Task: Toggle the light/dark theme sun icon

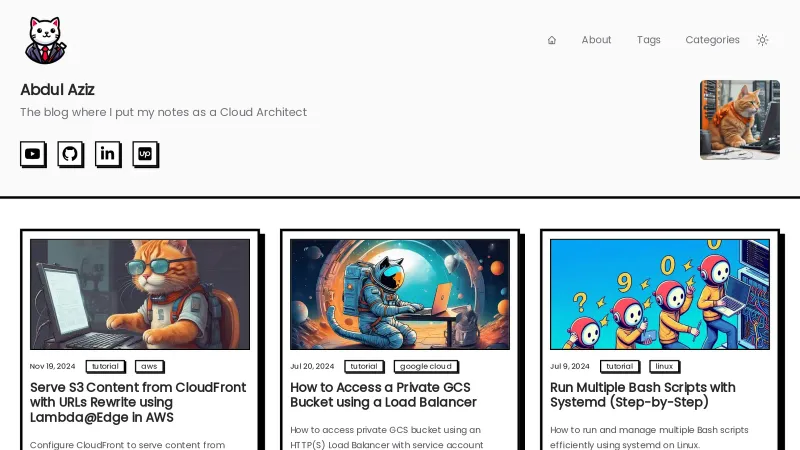Action: click(762, 40)
